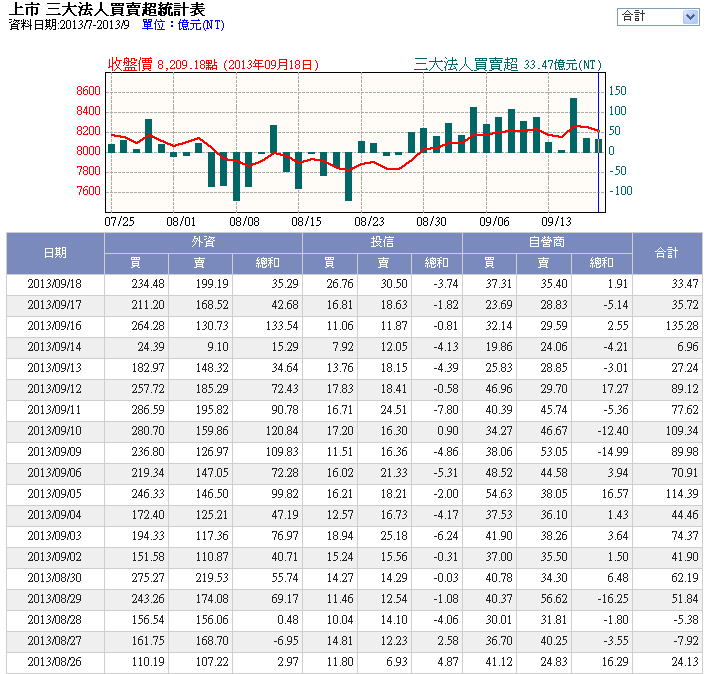Click total value 33.47 in 09/18 row
The width and height of the screenshot is (719, 674).
point(685,284)
